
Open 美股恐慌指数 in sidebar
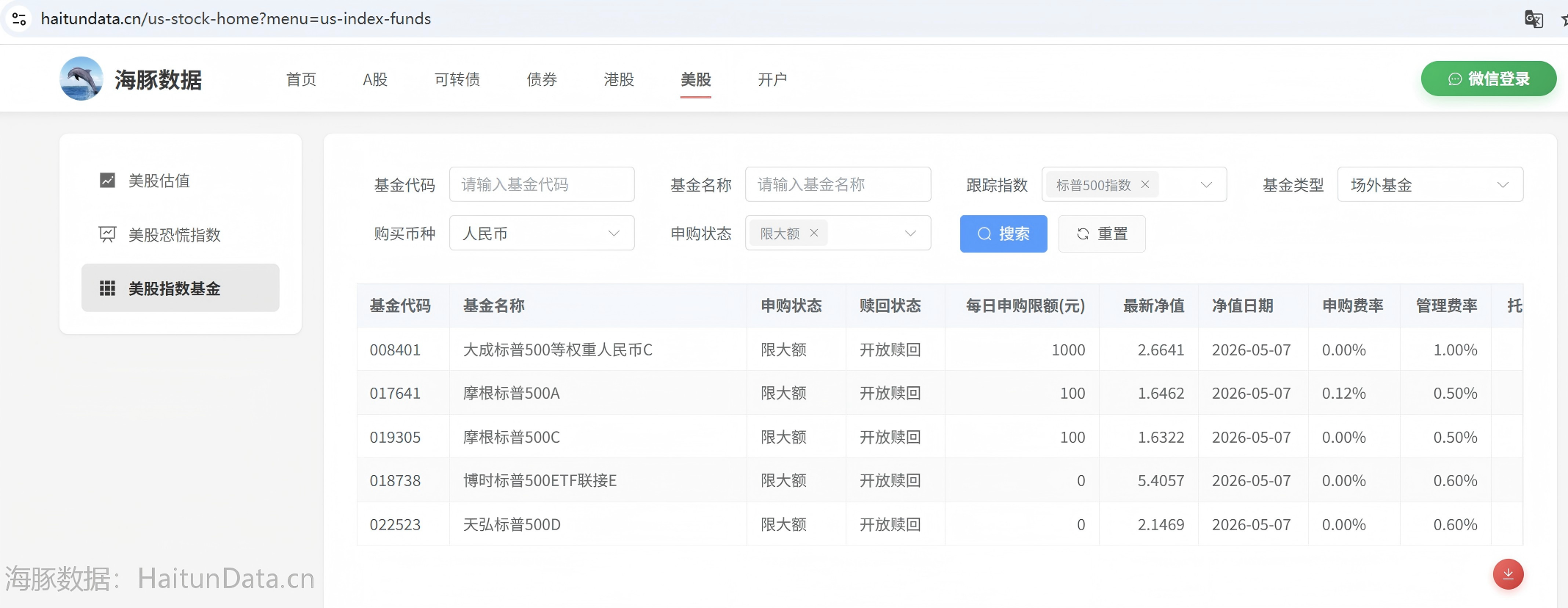(181, 234)
